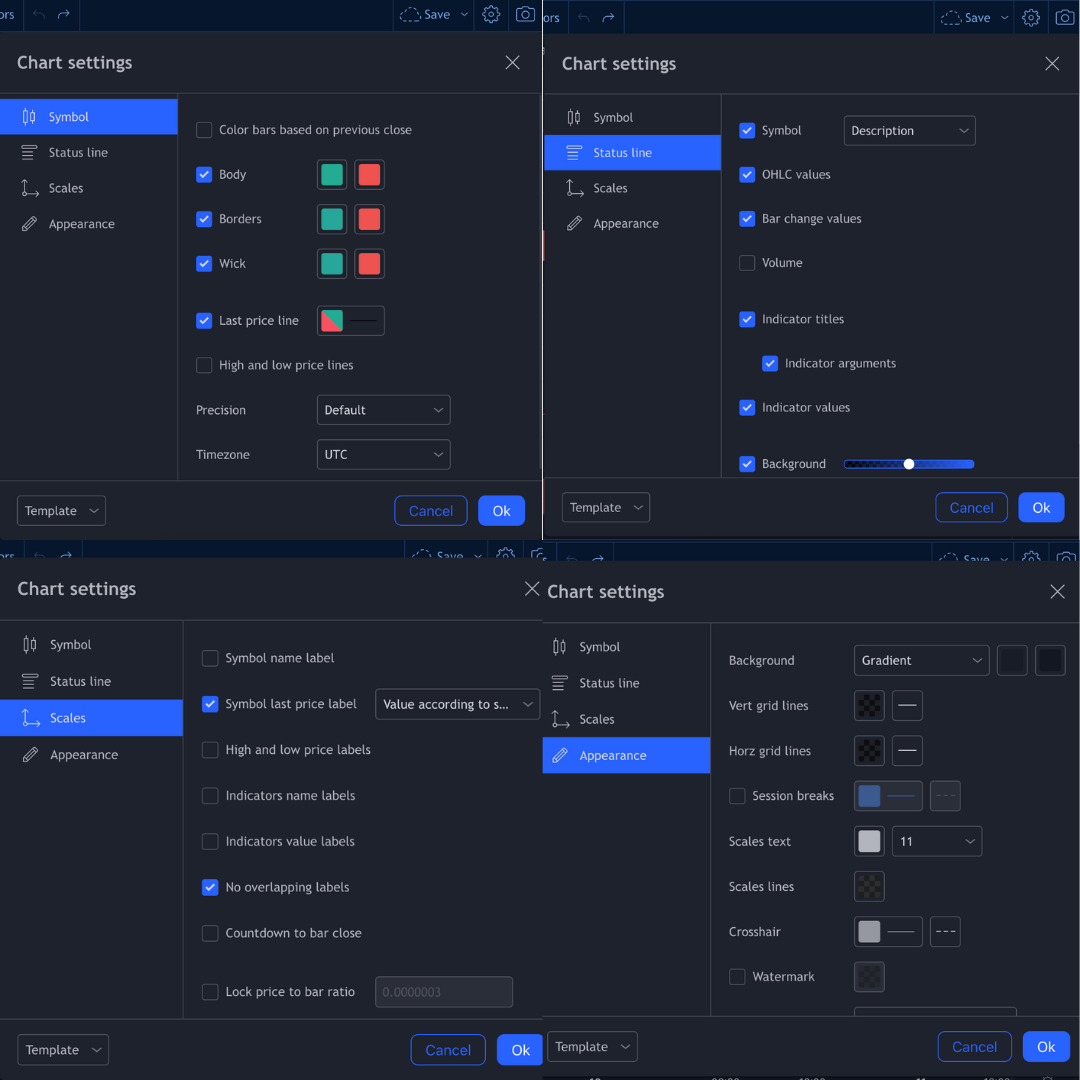Enable Color bars based on previous close
This screenshot has width=1080, height=1080.
(204, 130)
